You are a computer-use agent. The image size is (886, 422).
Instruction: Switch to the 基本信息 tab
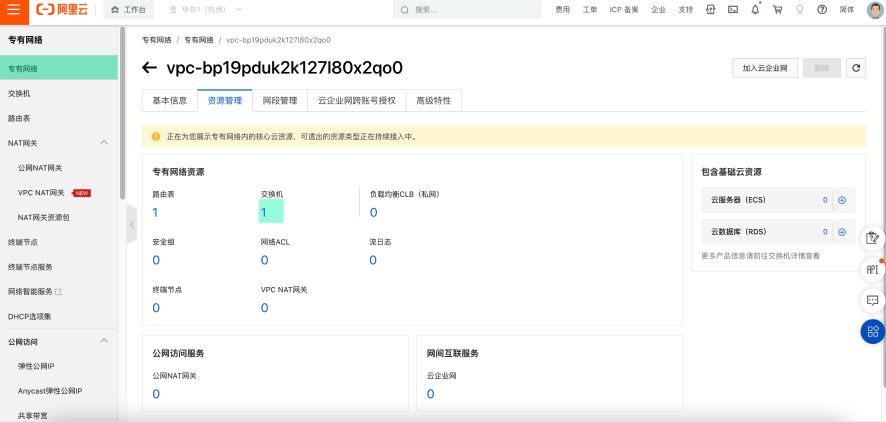(169, 100)
